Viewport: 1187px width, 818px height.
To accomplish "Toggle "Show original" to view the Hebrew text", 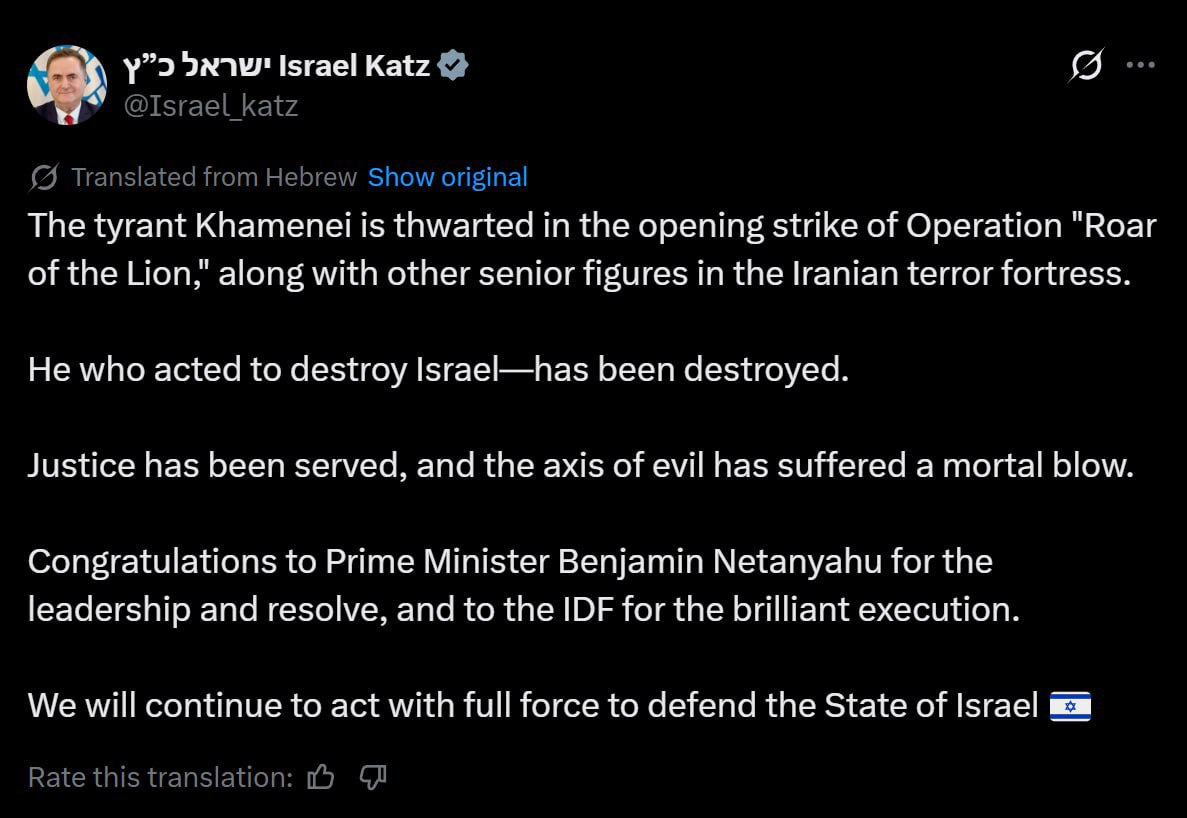I will 447,178.
